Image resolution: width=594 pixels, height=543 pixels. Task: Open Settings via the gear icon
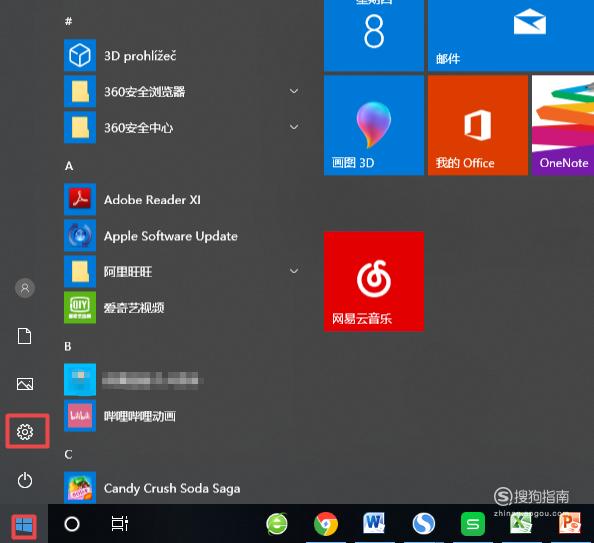(25, 432)
